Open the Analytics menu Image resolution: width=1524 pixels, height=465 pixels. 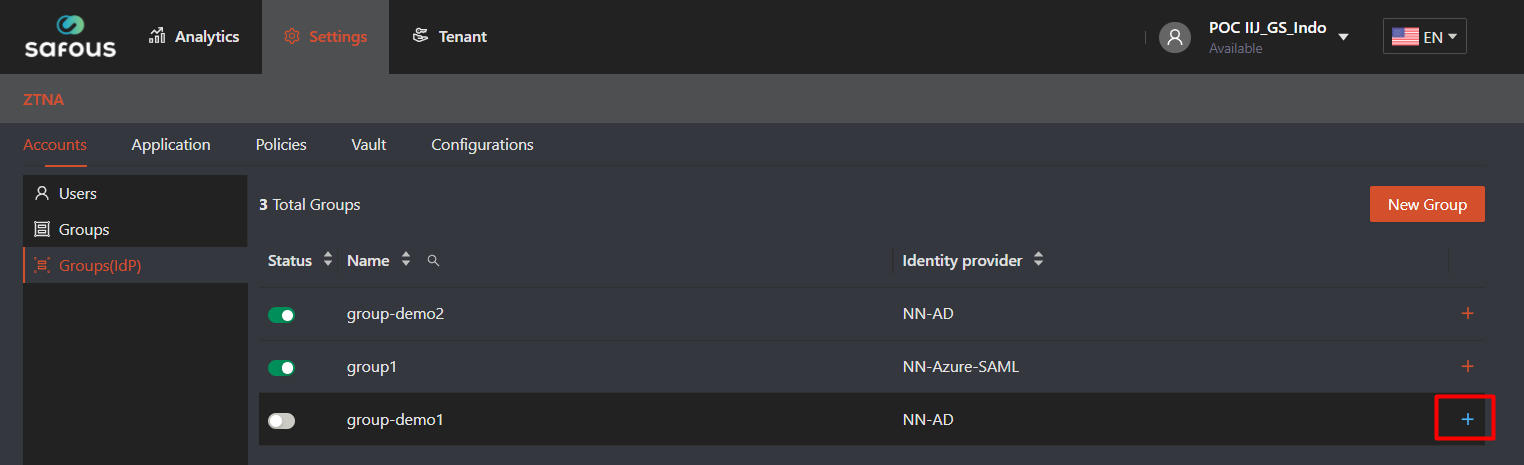tap(194, 37)
